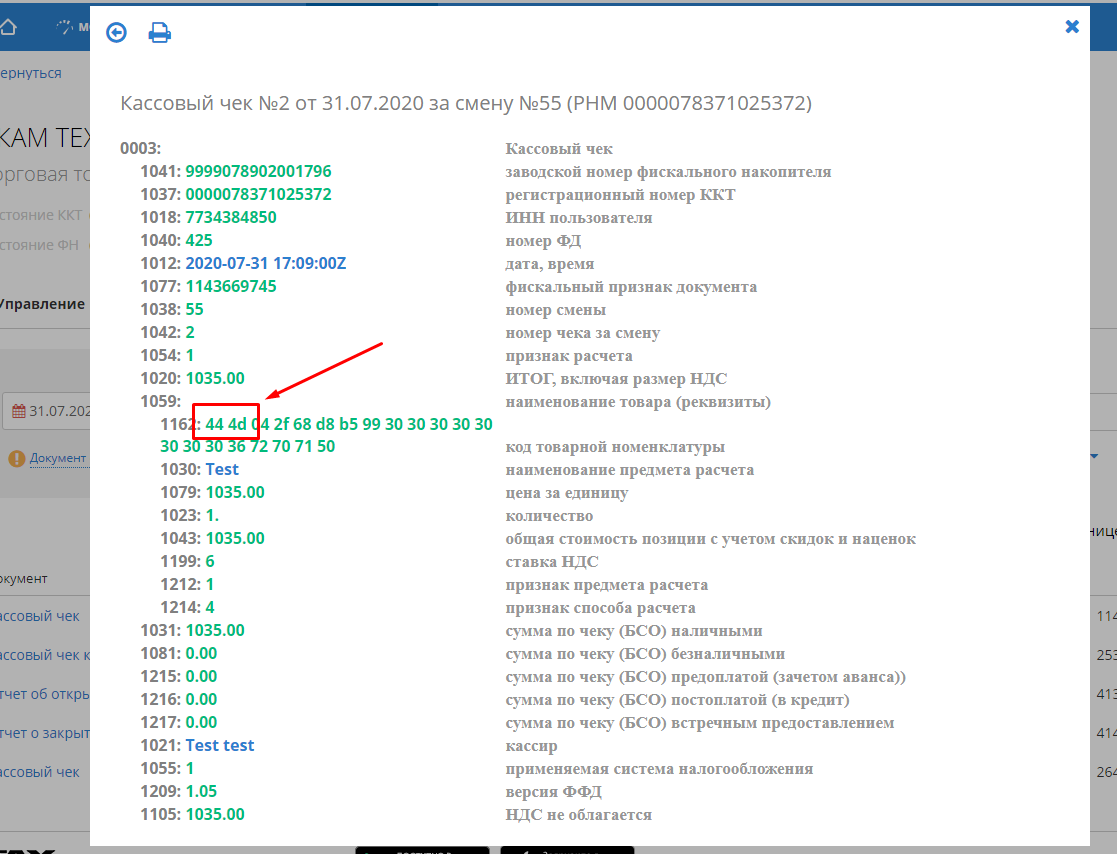Click tag 1079 unit price 1035.00

click(x=235, y=492)
